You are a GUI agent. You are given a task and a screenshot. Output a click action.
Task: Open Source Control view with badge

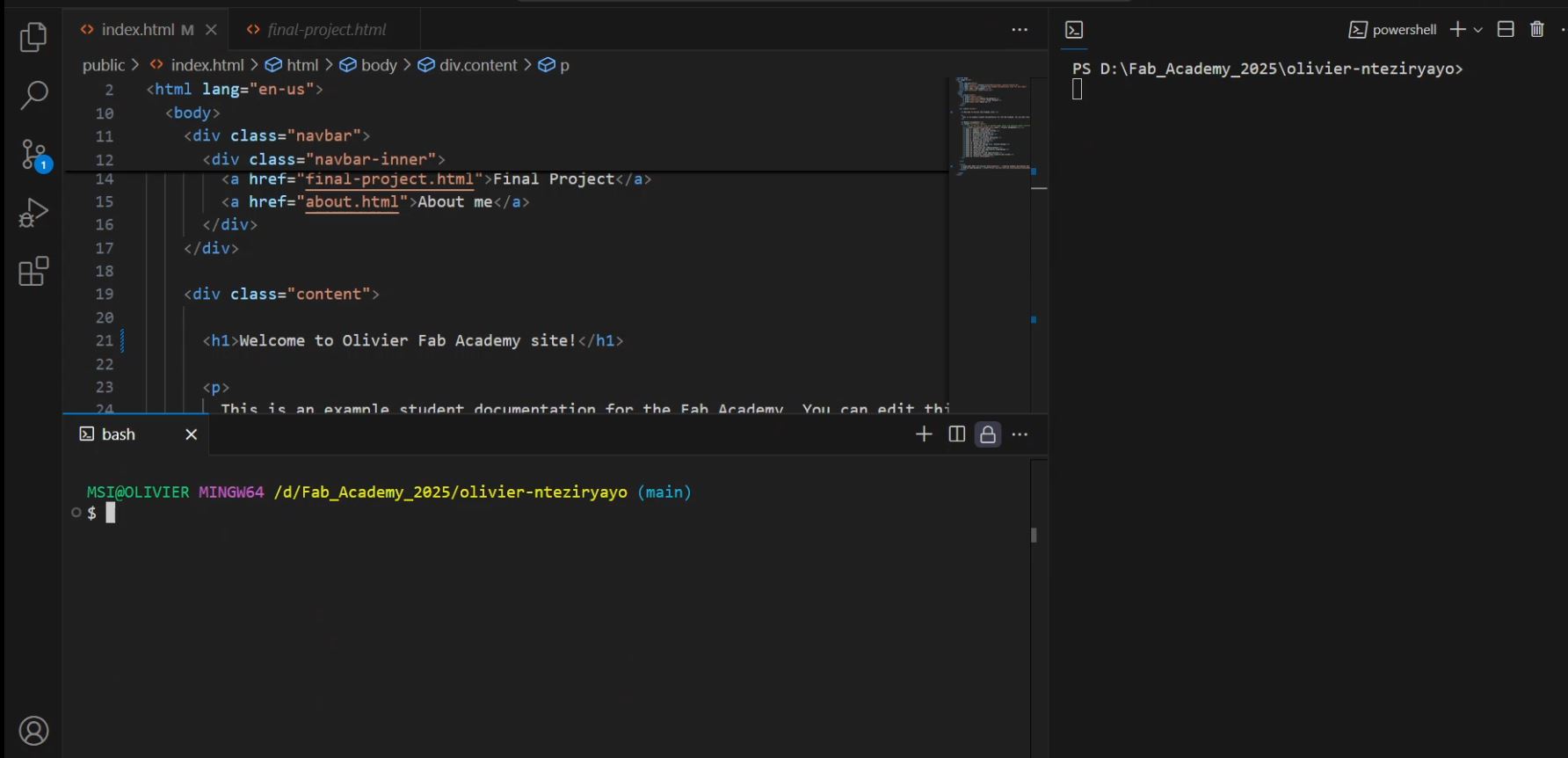(x=35, y=155)
